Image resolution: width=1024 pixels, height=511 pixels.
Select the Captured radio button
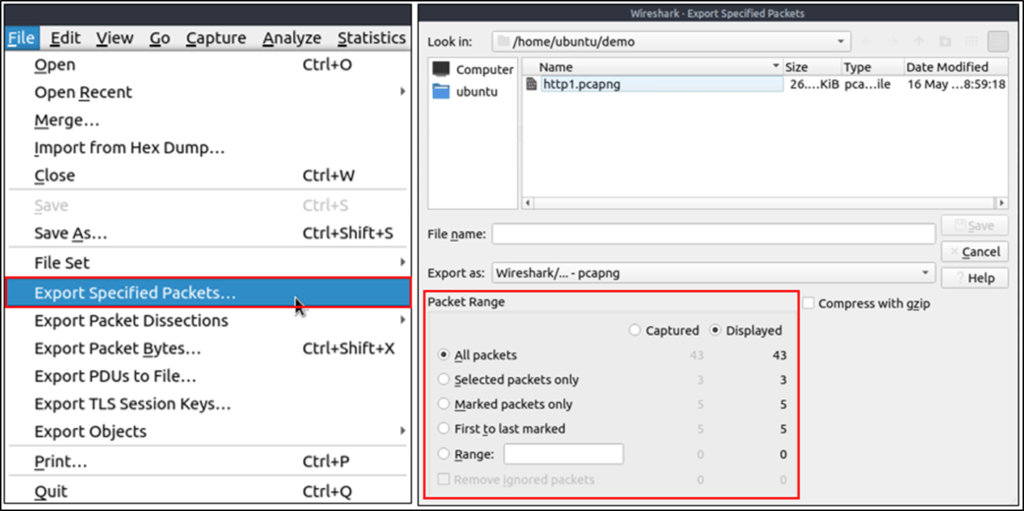point(634,331)
